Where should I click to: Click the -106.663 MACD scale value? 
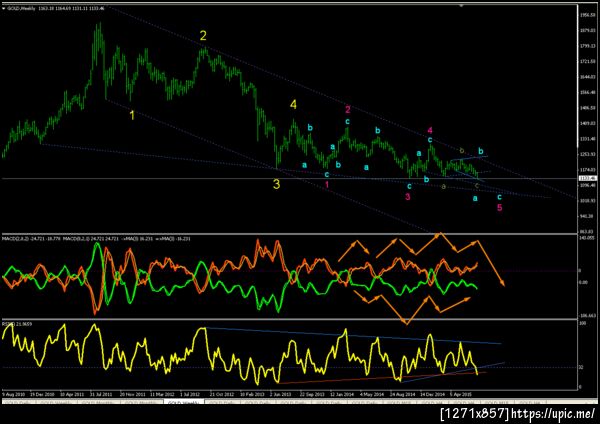click(x=587, y=316)
